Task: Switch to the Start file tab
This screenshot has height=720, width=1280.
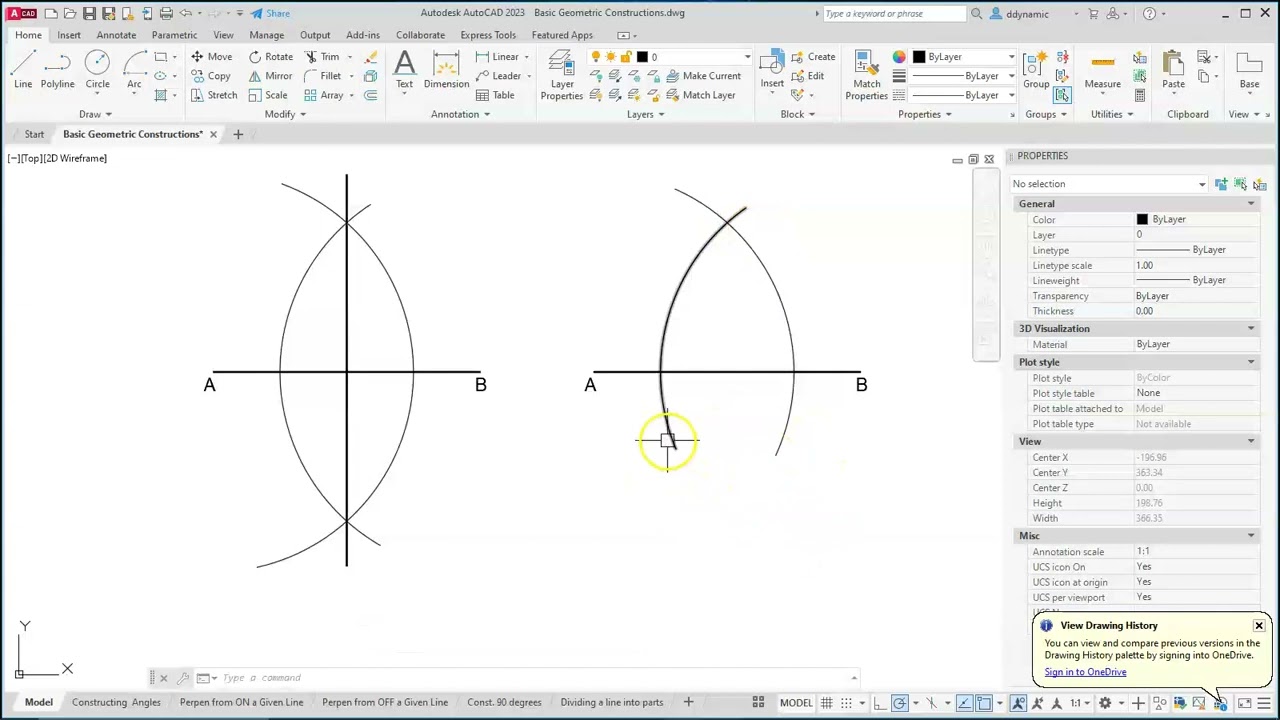Action: (34, 134)
